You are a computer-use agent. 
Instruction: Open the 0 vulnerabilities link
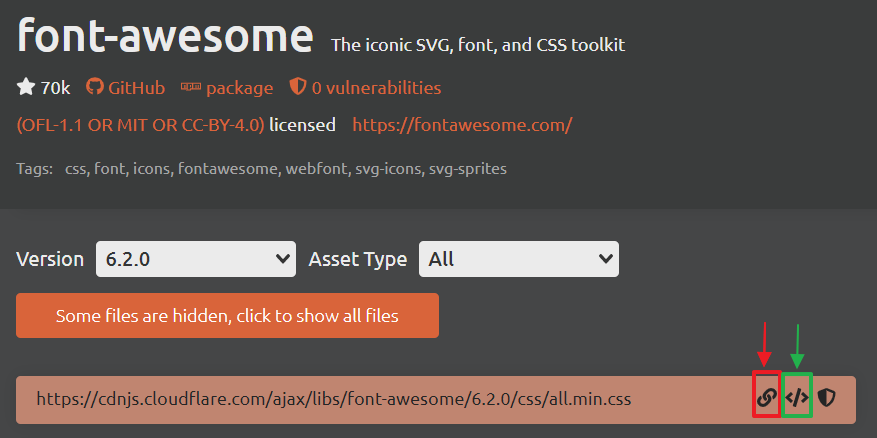click(376, 88)
